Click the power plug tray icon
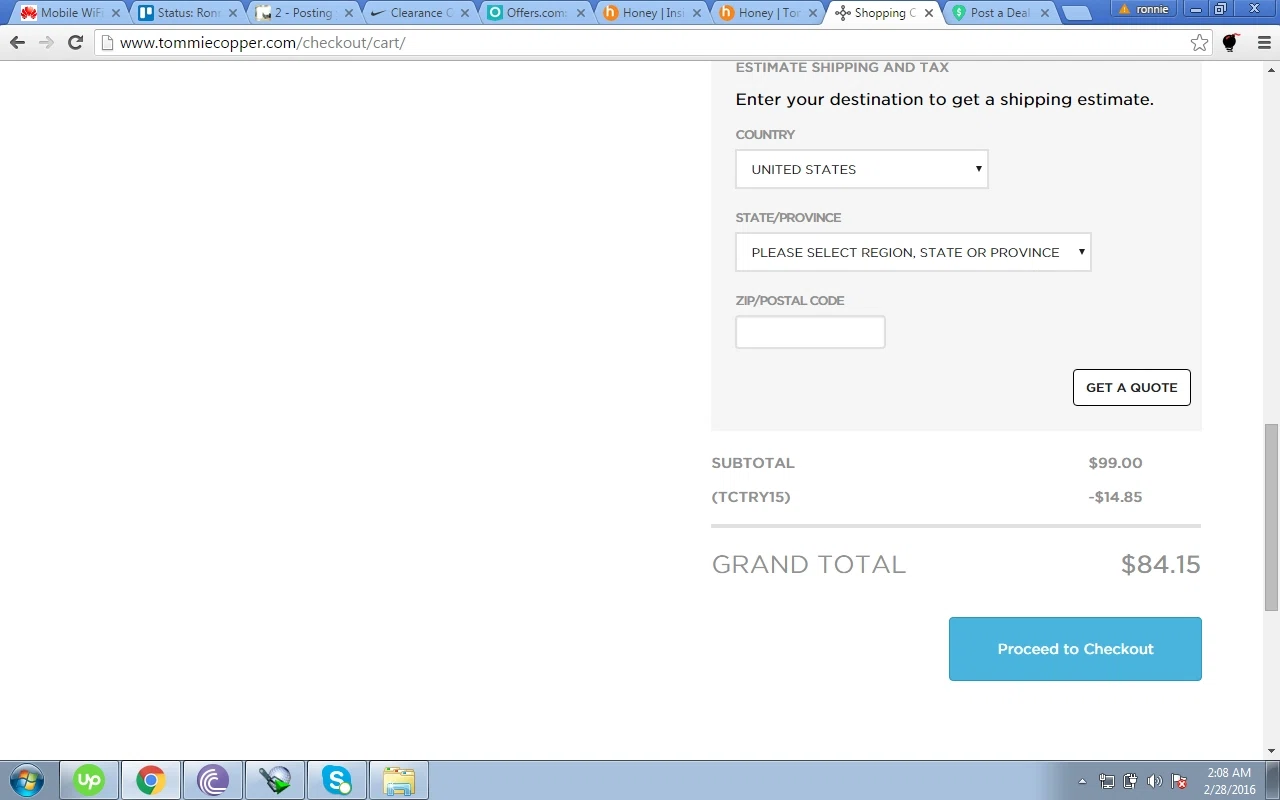Screen dimensions: 1280x800 pos(1131,781)
